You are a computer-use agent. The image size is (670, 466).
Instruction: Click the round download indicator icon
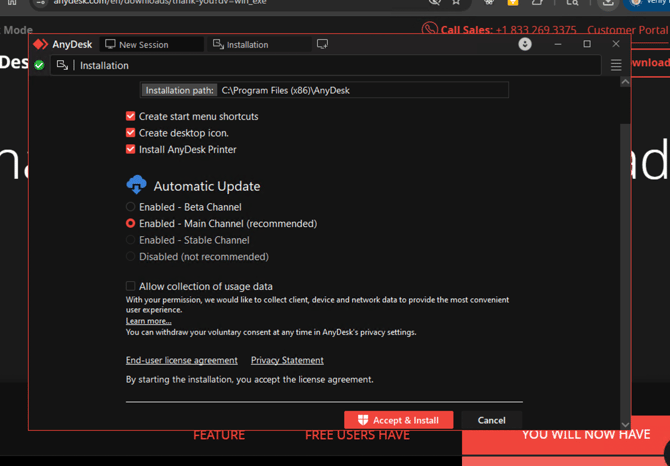tap(525, 44)
